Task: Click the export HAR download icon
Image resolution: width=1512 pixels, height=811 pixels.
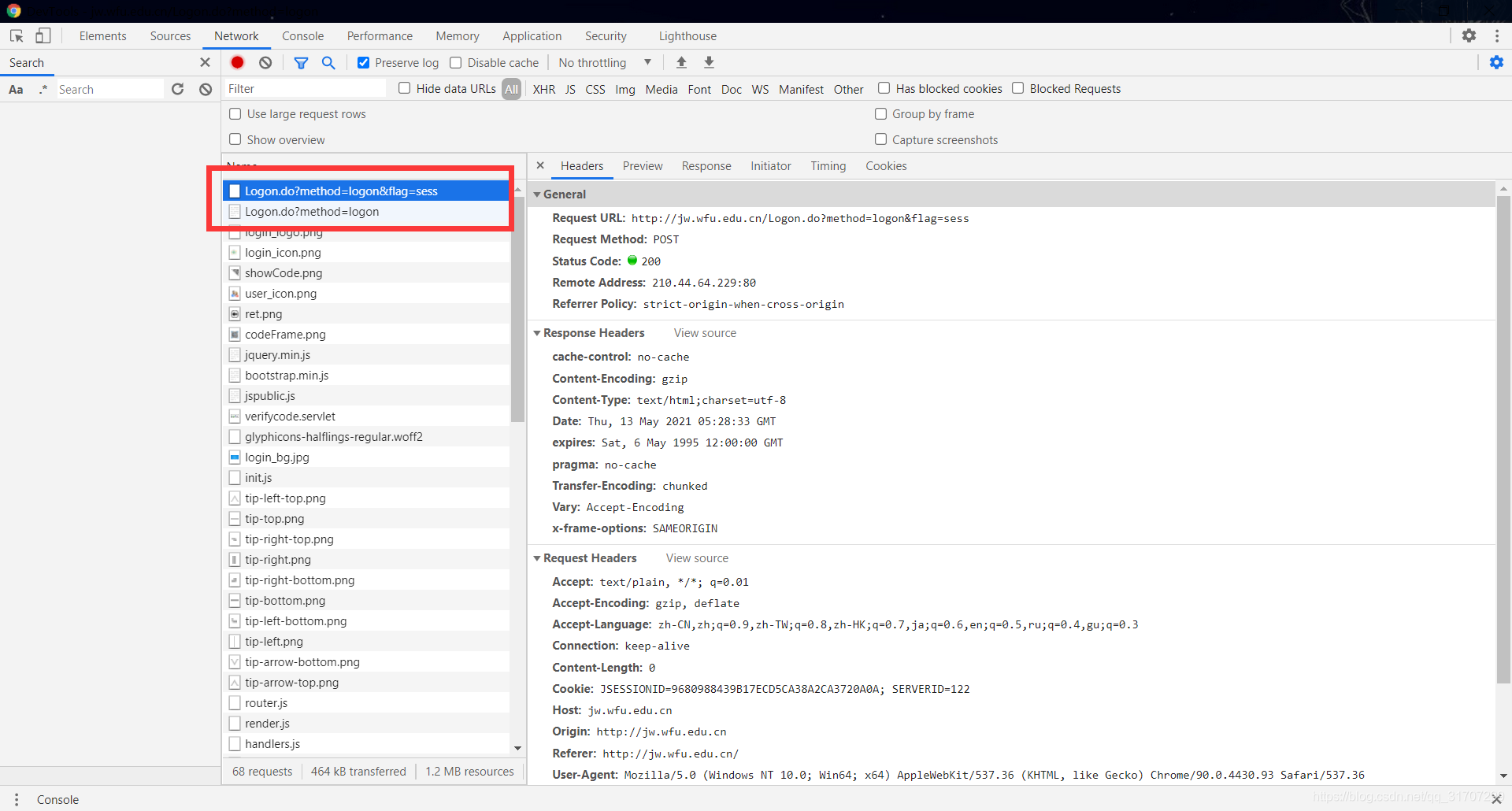Action: [709, 62]
